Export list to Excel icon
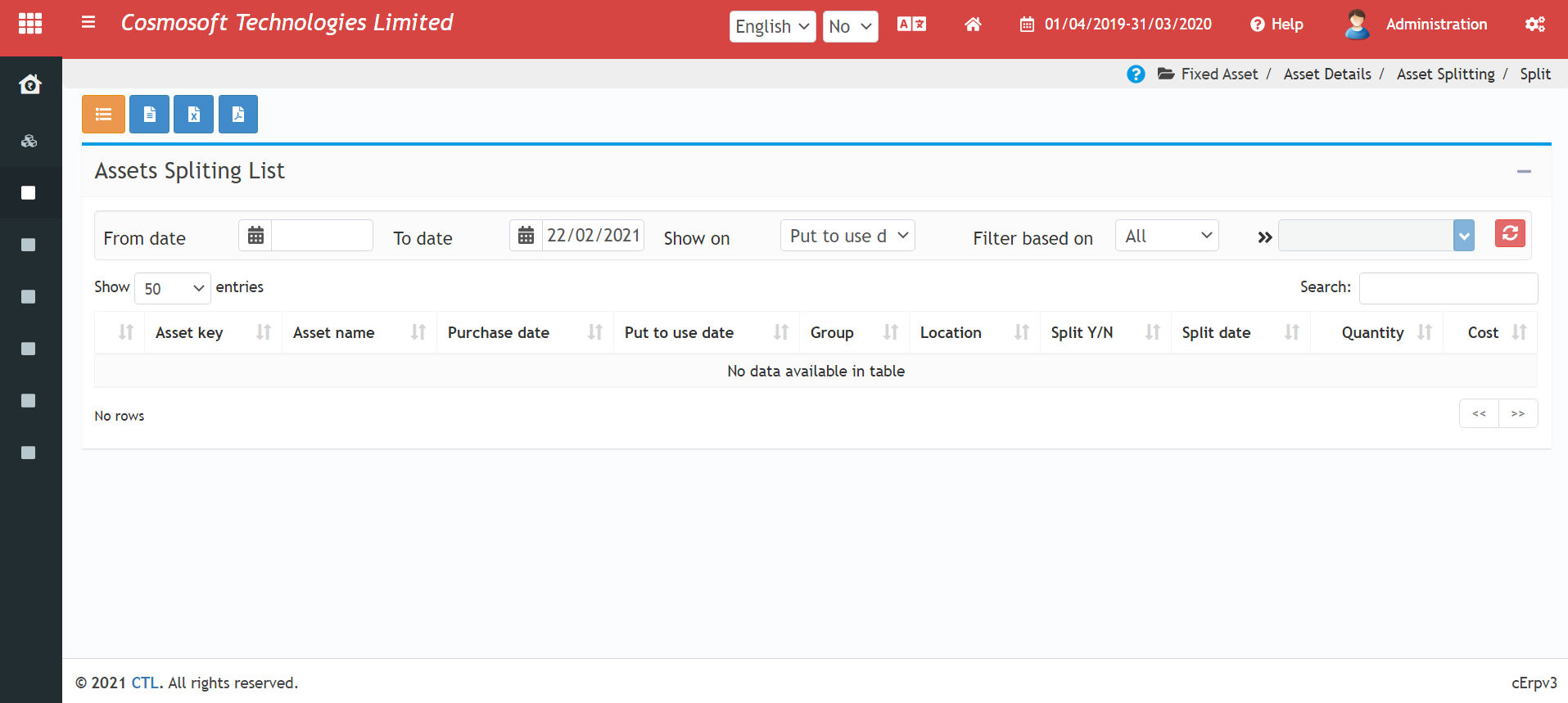1568x703 pixels. pos(193,114)
